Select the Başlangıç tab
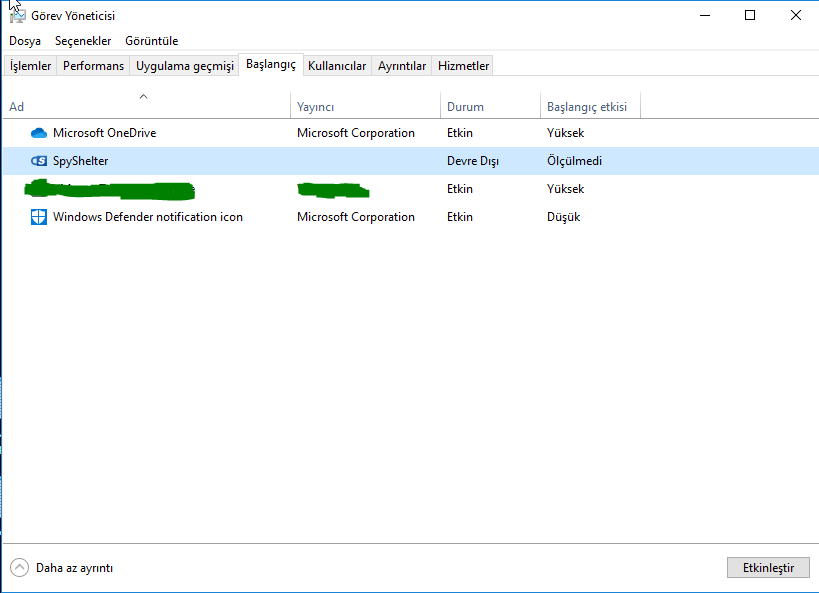Image resolution: width=819 pixels, height=593 pixels. (271, 64)
